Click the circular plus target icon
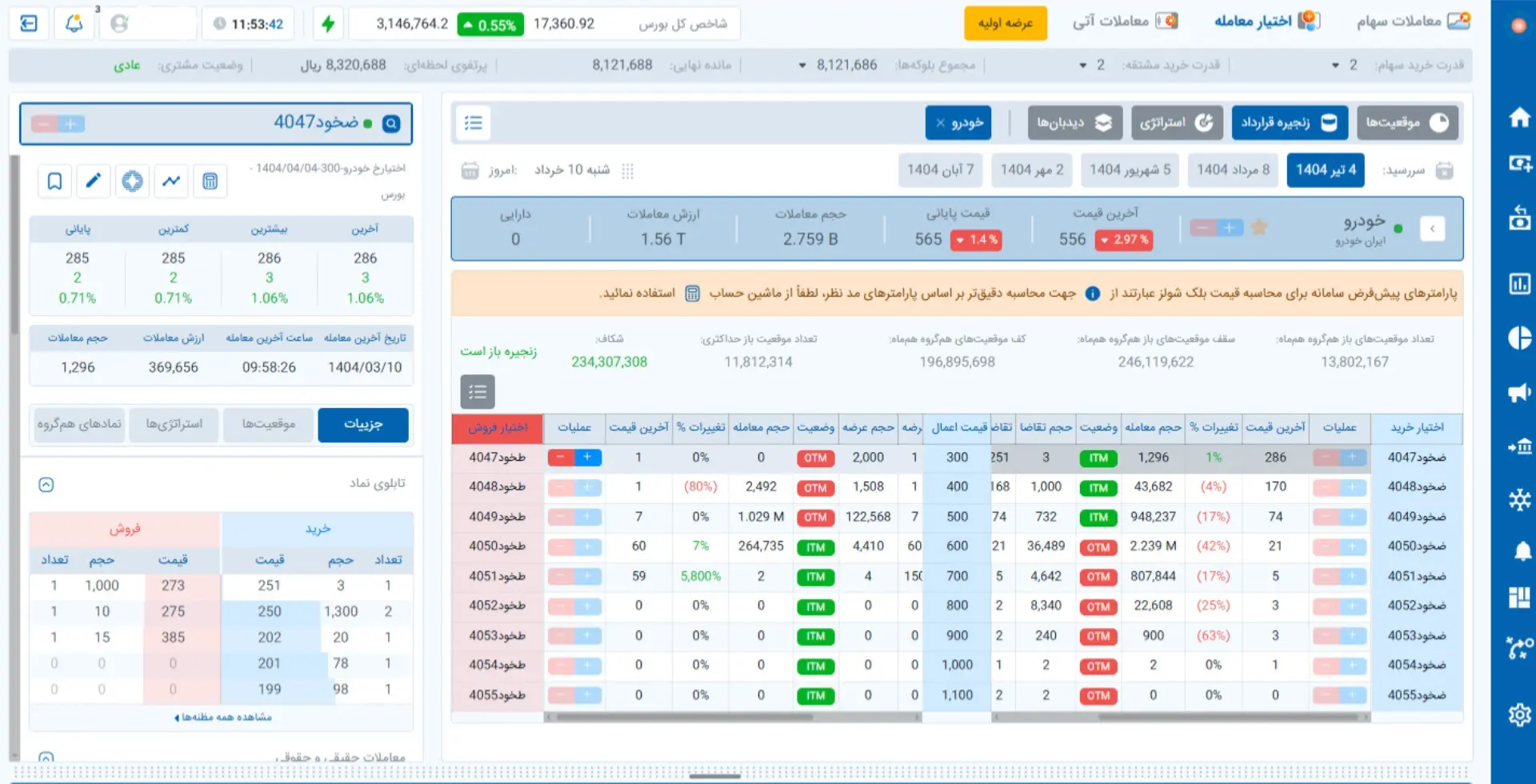Image resolution: width=1536 pixels, height=784 pixels. [x=132, y=181]
